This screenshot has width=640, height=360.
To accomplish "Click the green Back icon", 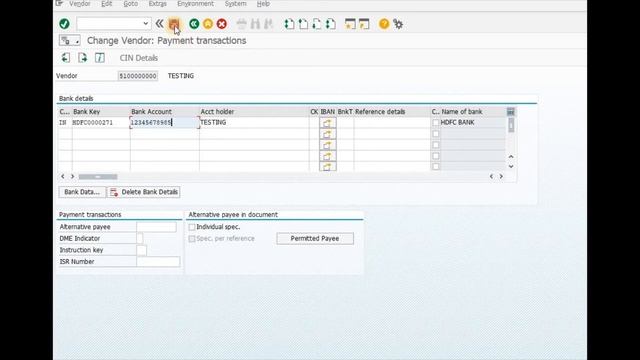I will (194, 24).
